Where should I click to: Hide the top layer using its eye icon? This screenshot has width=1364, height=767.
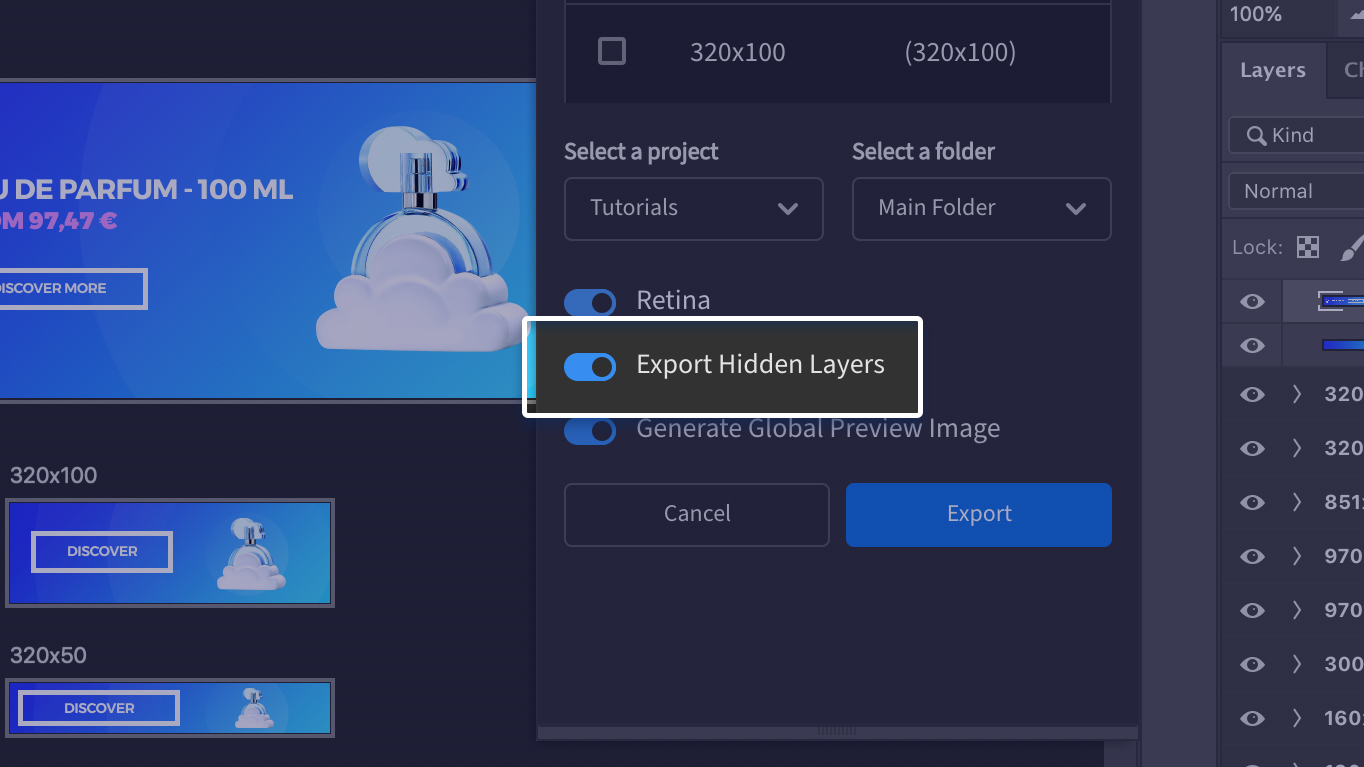pyautogui.click(x=1252, y=302)
